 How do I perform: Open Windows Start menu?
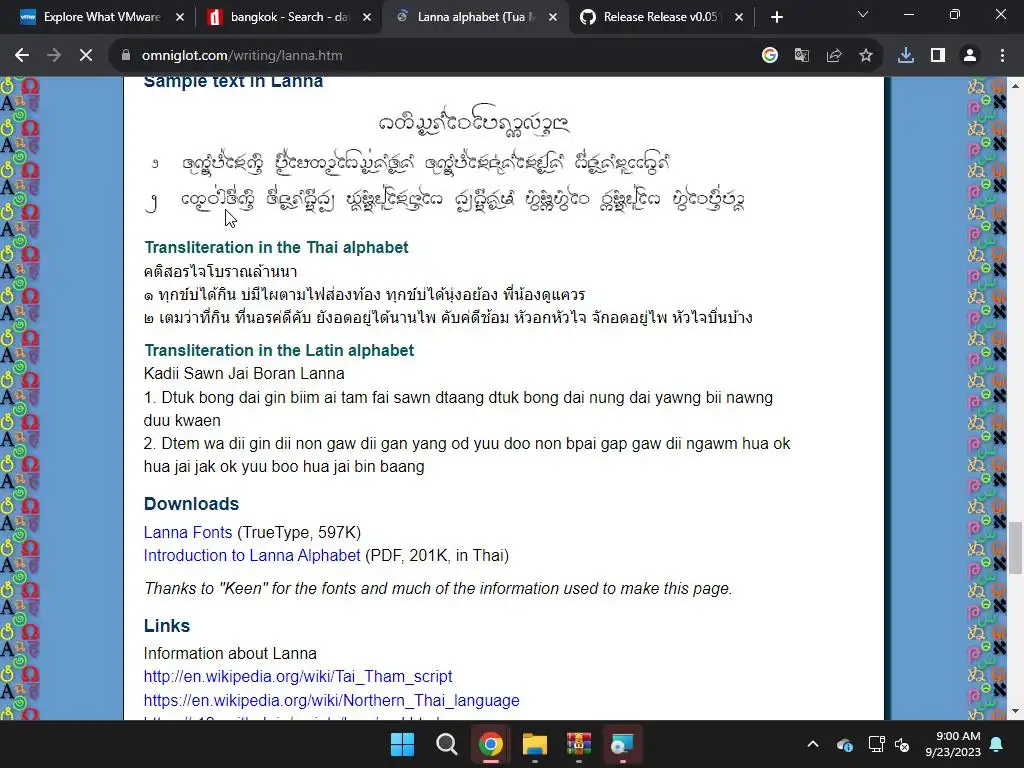tap(402, 744)
